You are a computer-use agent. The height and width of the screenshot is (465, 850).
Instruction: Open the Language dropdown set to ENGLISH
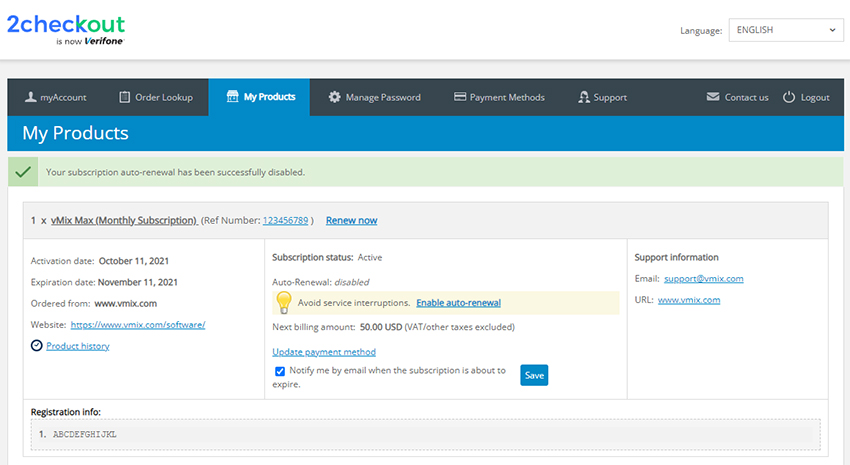tap(785, 30)
